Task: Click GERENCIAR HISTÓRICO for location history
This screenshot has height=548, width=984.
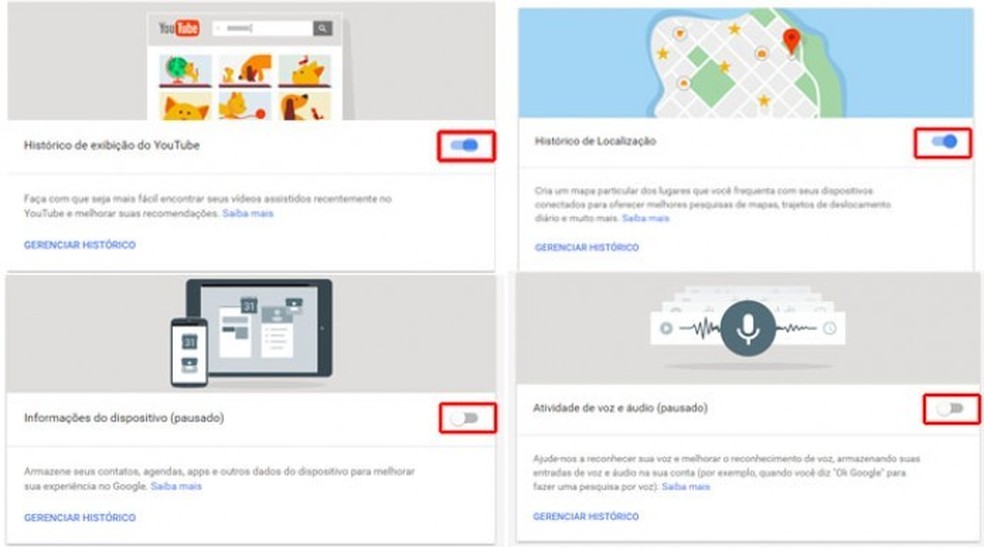Action: 587,247
